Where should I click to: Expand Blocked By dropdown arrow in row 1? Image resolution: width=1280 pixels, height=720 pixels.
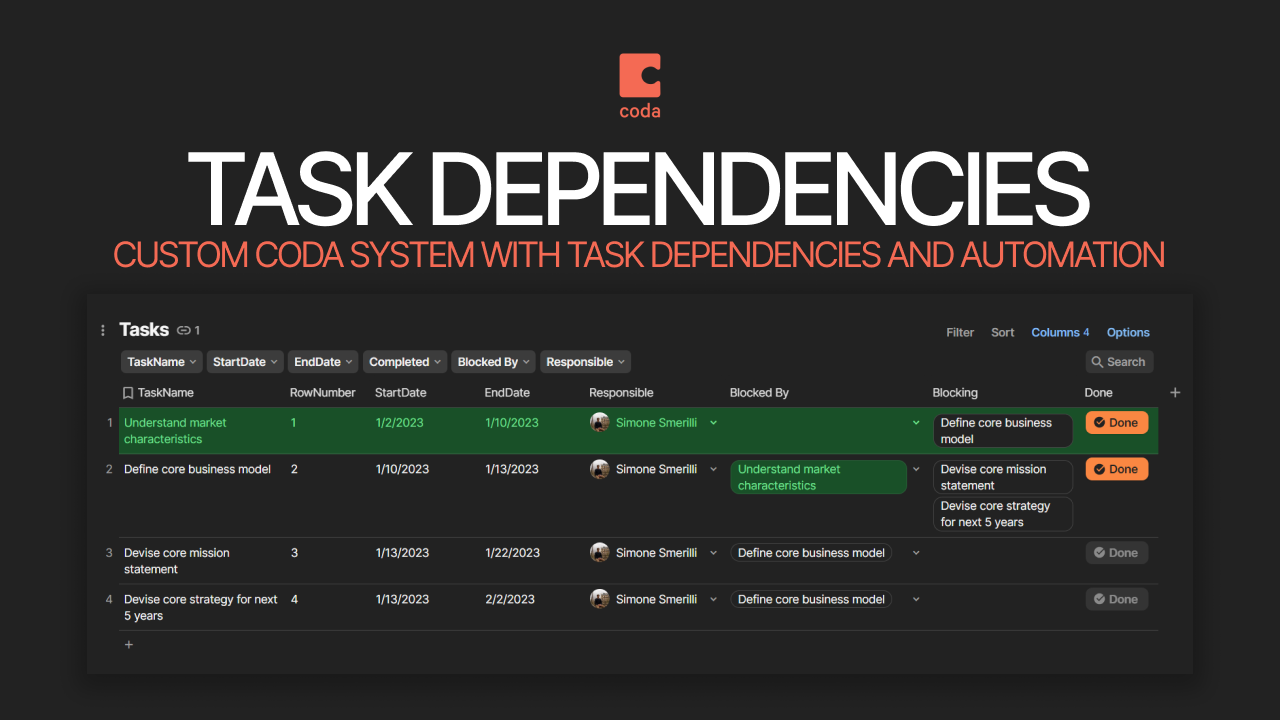point(916,423)
